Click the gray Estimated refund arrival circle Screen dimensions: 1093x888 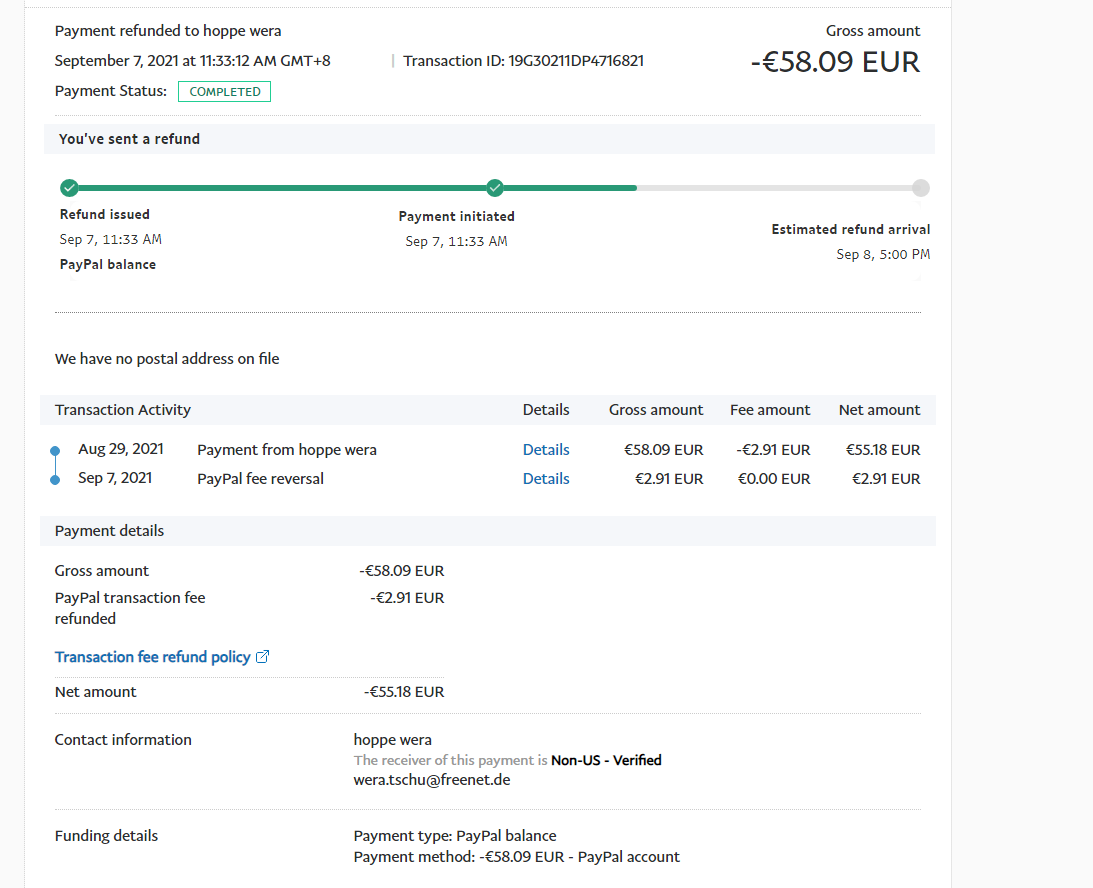(921, 188)
